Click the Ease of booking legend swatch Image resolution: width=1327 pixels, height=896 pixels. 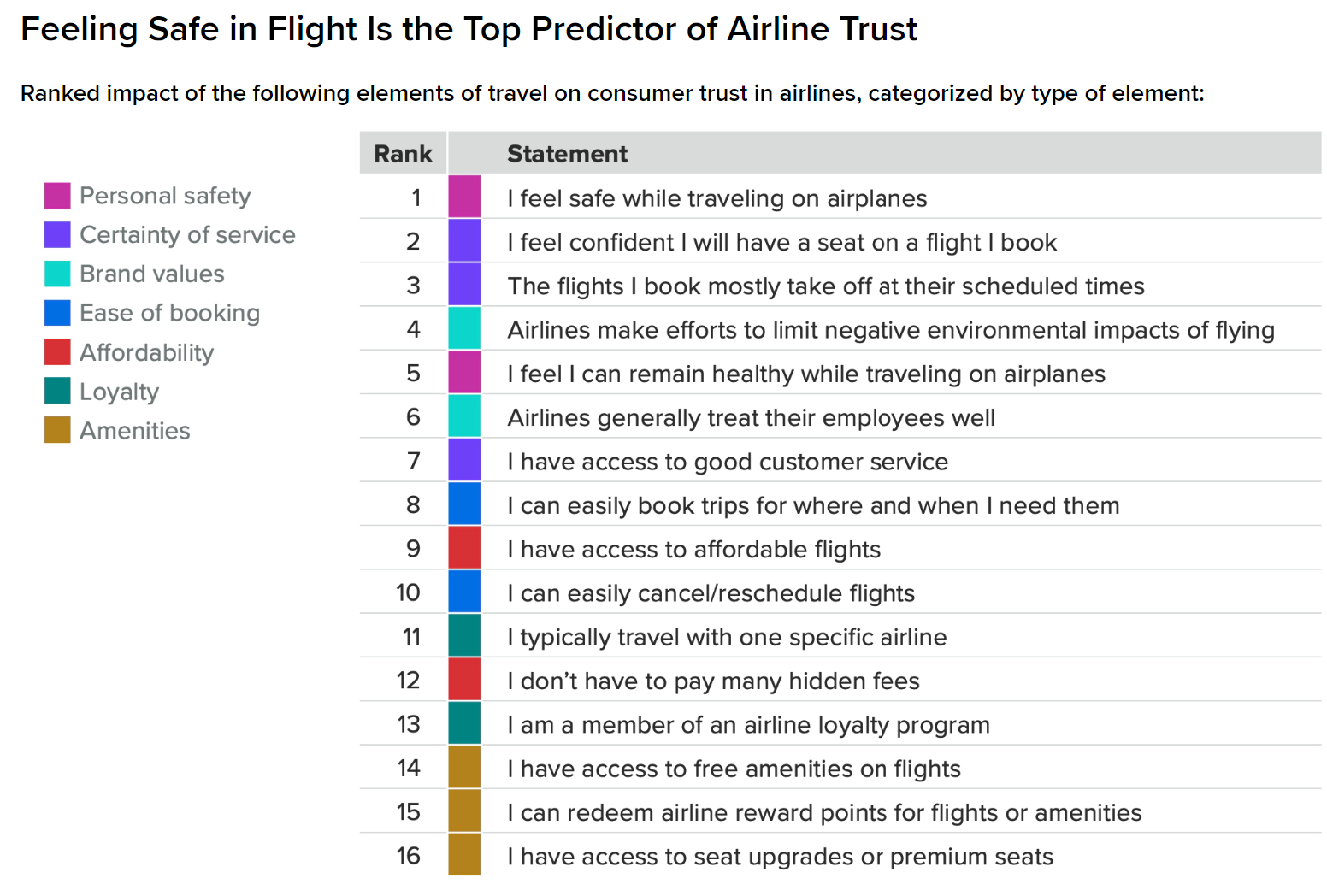point(57,313)
